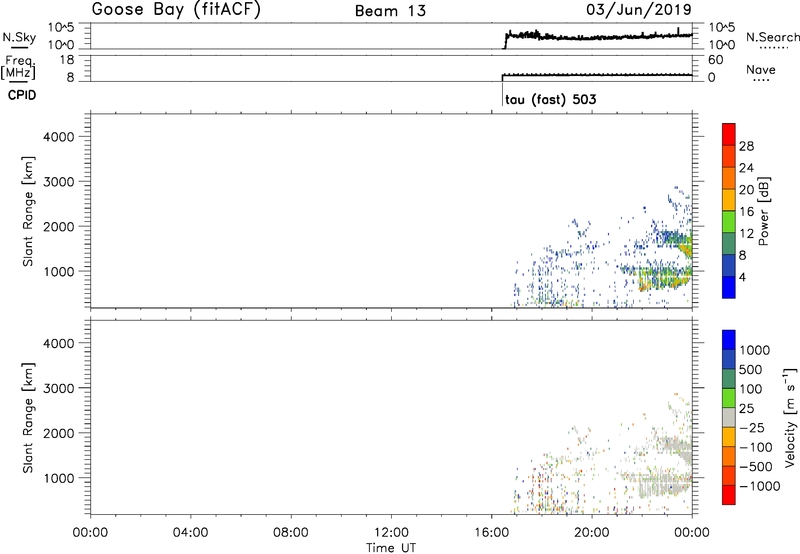
Task: Click the 'Nave' legend label
Action: 761,69
